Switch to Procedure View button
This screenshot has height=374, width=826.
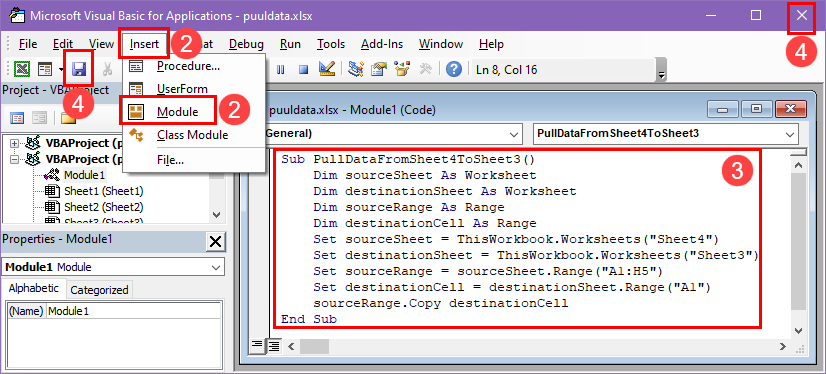[257, 346]
